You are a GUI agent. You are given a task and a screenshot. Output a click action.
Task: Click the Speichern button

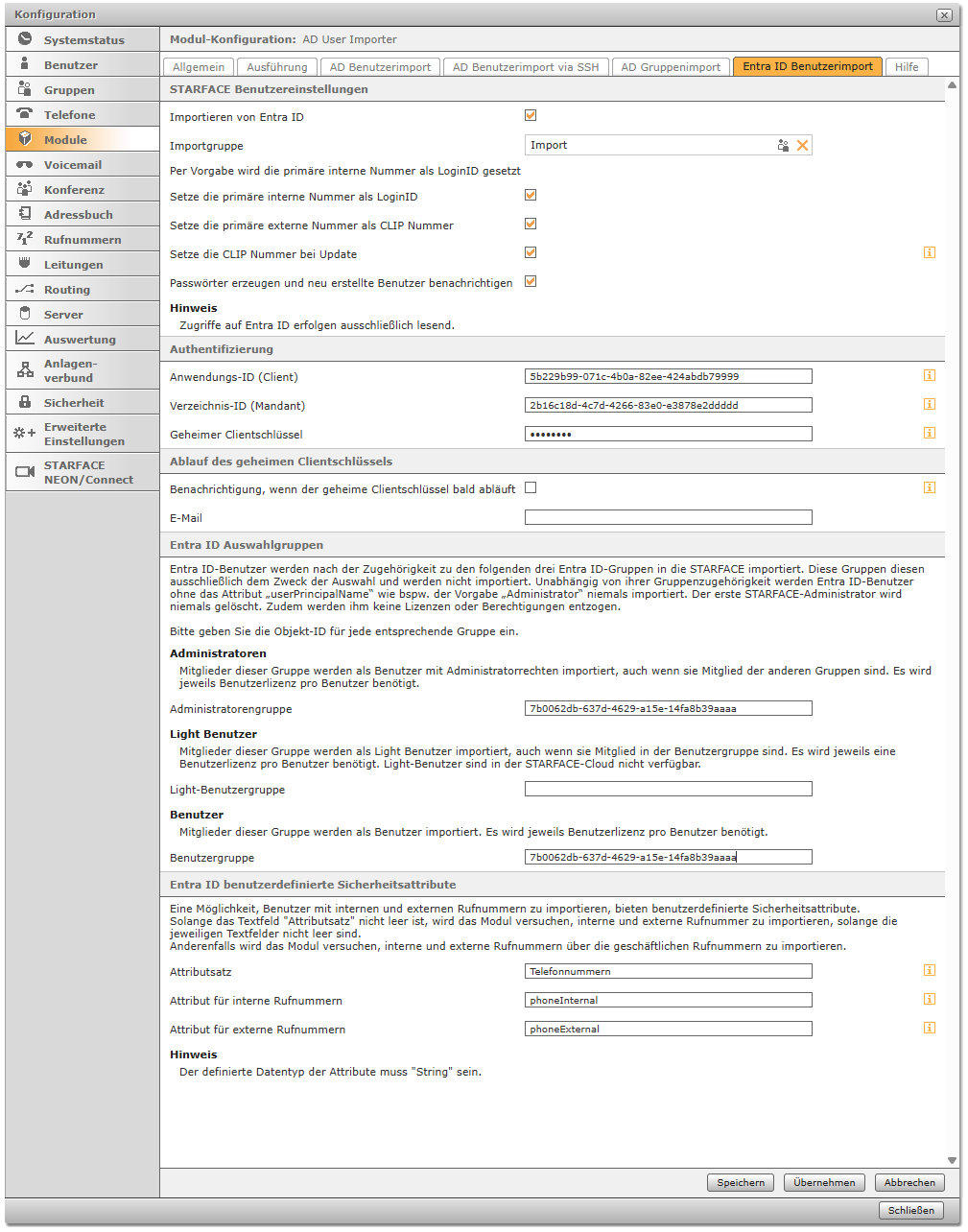741,1183
